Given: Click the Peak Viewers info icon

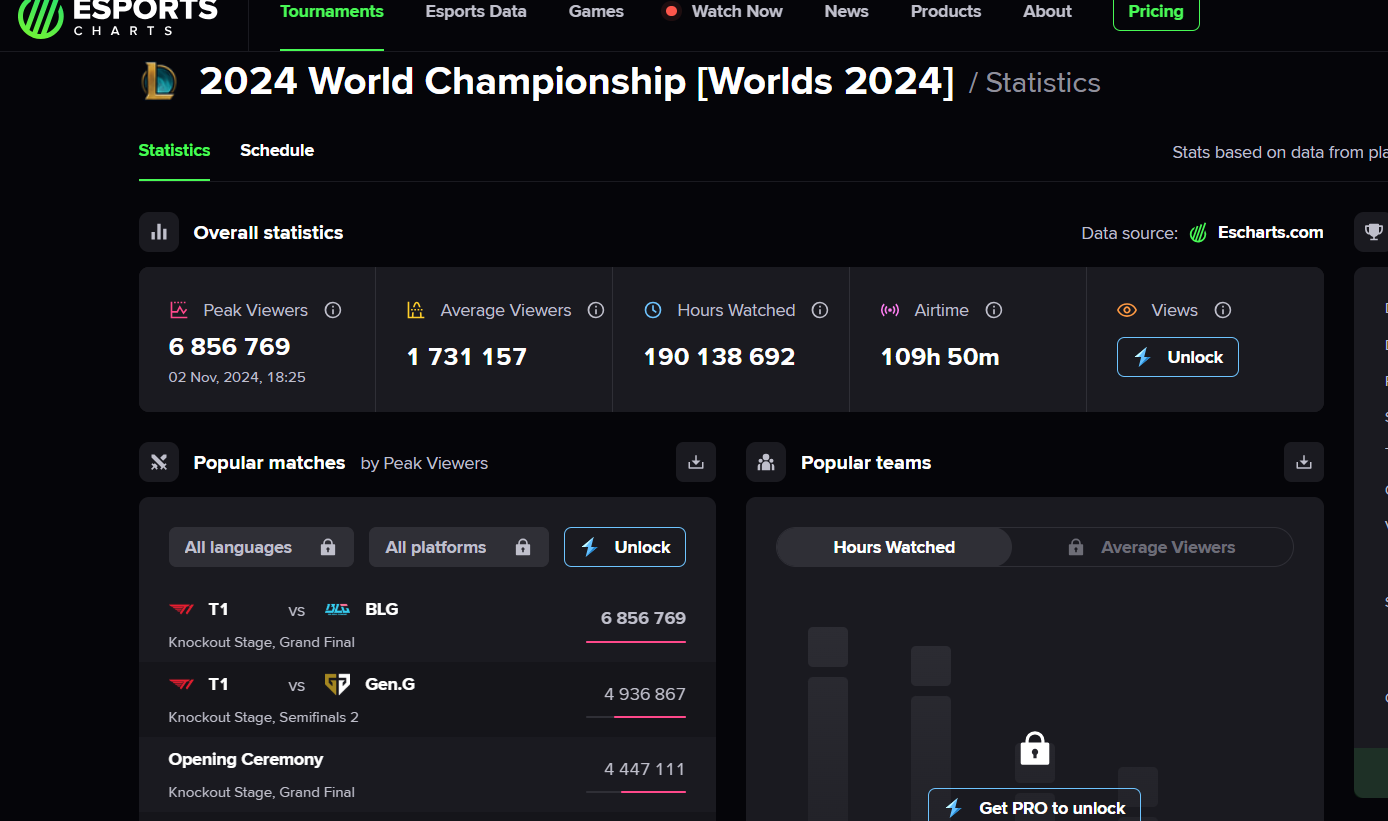Looking at the screenshot, I should pyautogui.click(x=333, y=310).
